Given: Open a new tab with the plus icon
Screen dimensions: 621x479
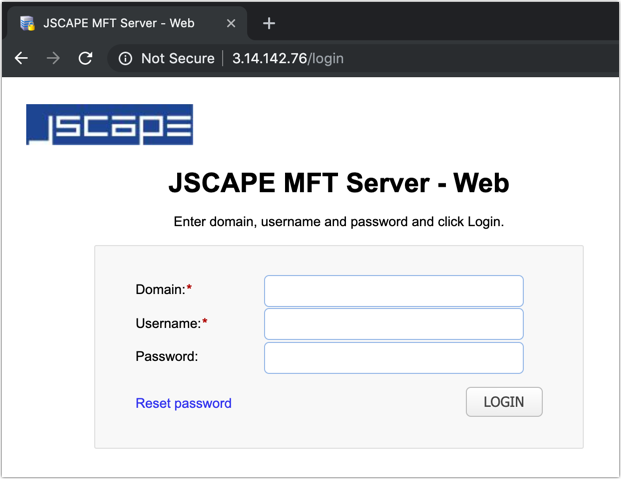Looking at the screenshot, I should coord(269,23).
